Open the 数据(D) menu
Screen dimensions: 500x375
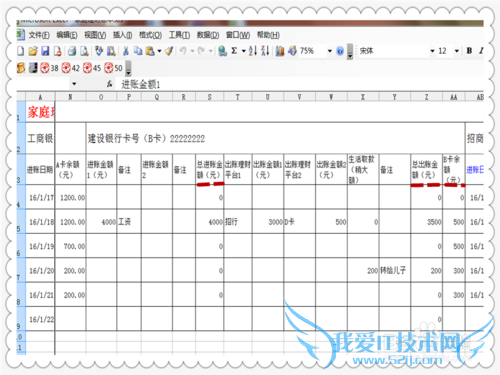(208, 35)
